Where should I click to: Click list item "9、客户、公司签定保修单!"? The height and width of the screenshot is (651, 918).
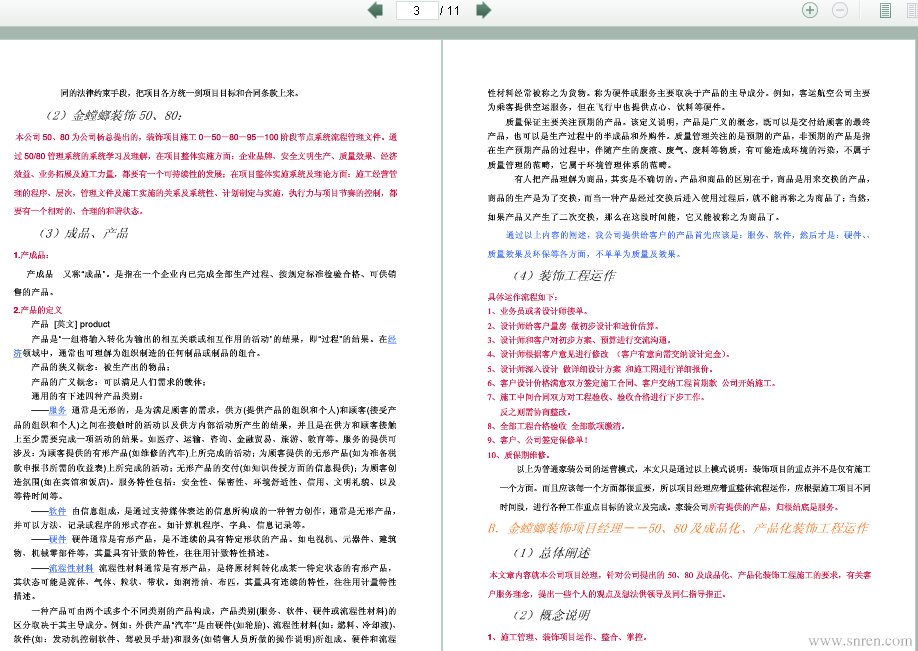(x=538, y=440)
